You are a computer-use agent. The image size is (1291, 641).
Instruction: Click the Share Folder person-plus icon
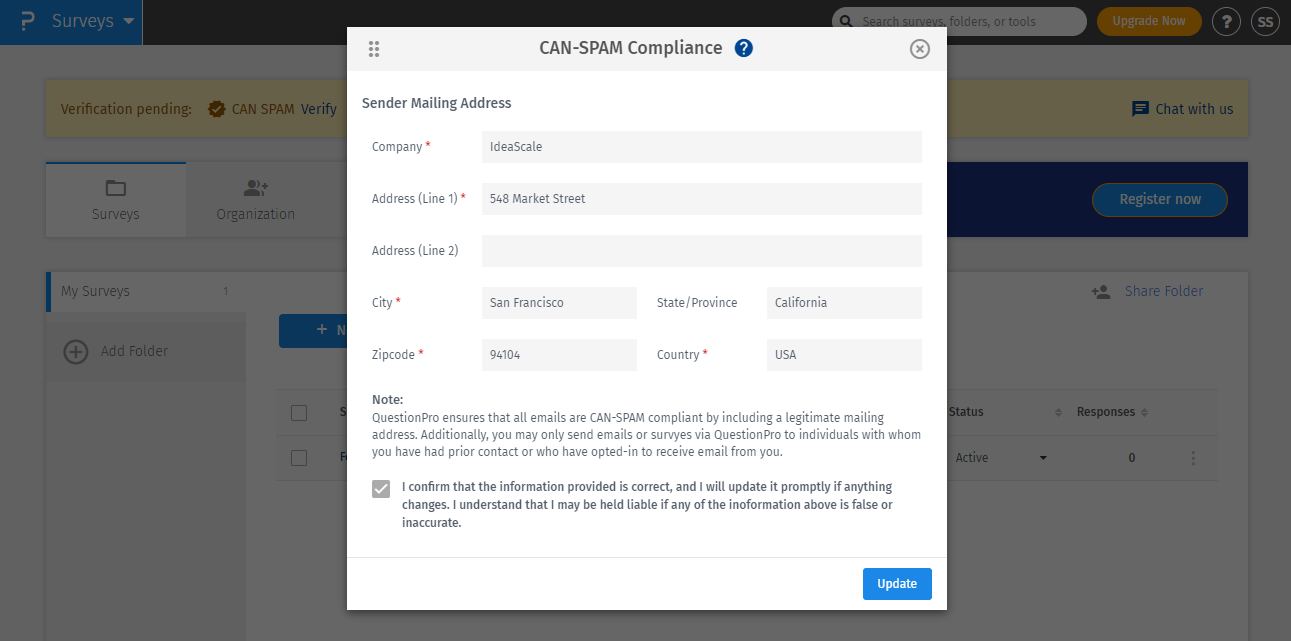click(1101, 291)
